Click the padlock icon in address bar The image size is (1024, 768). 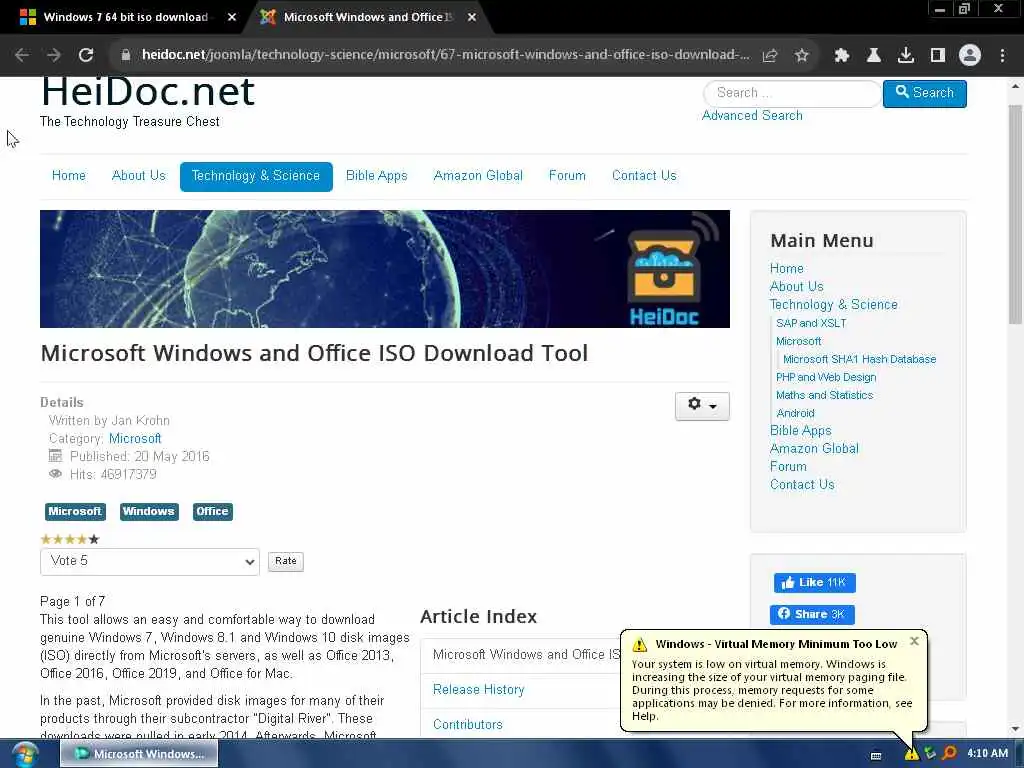pyautogui.click(x=126, y=55)
